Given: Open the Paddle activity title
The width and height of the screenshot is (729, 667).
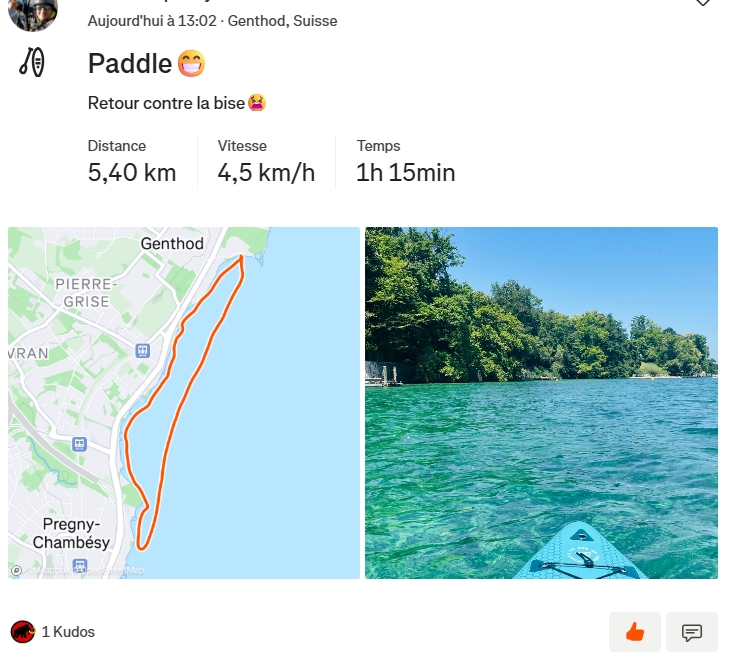Looking at the screenshot, I should click(x=130, y=63).
